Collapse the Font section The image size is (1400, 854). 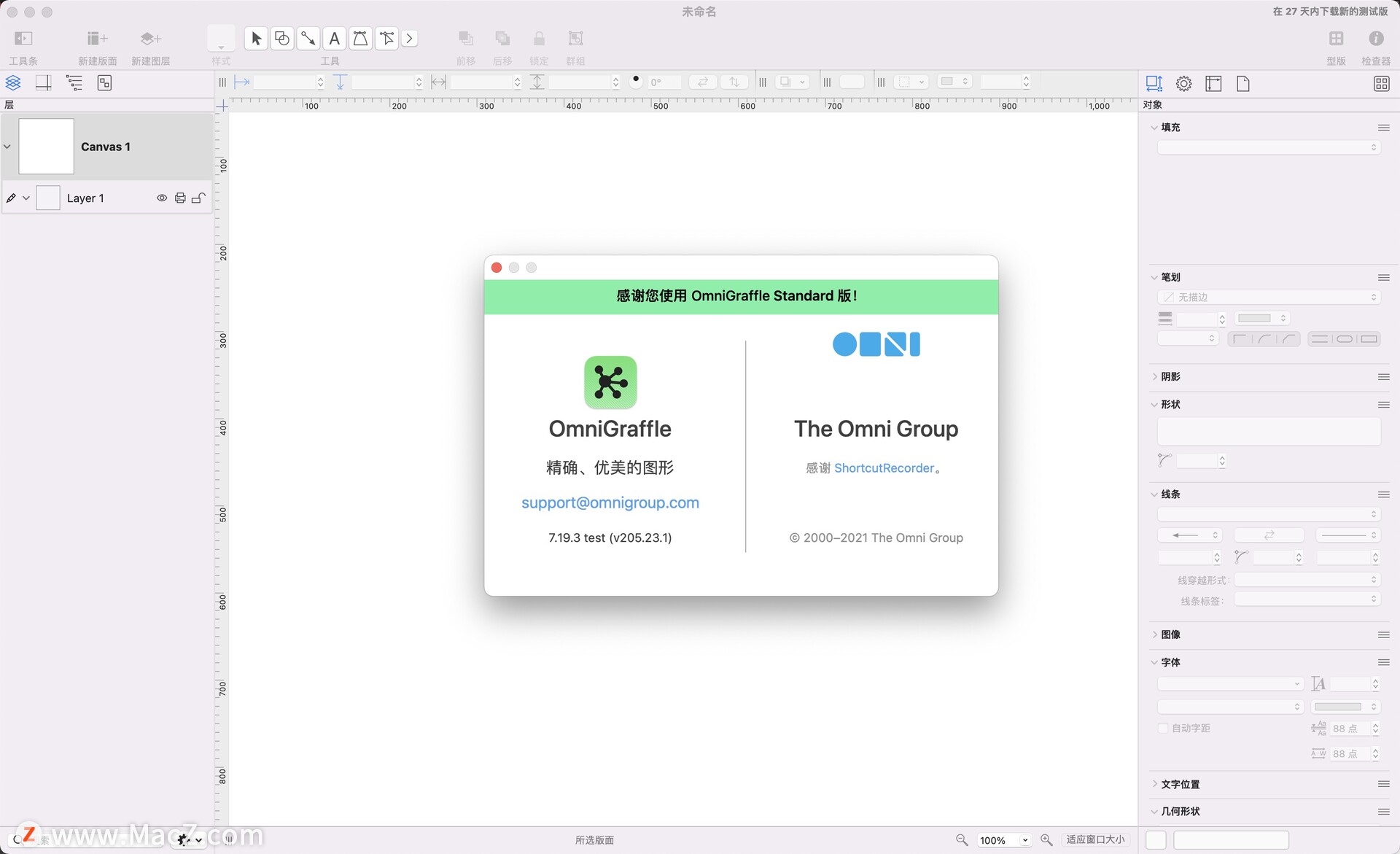(x=1154, y=663)
